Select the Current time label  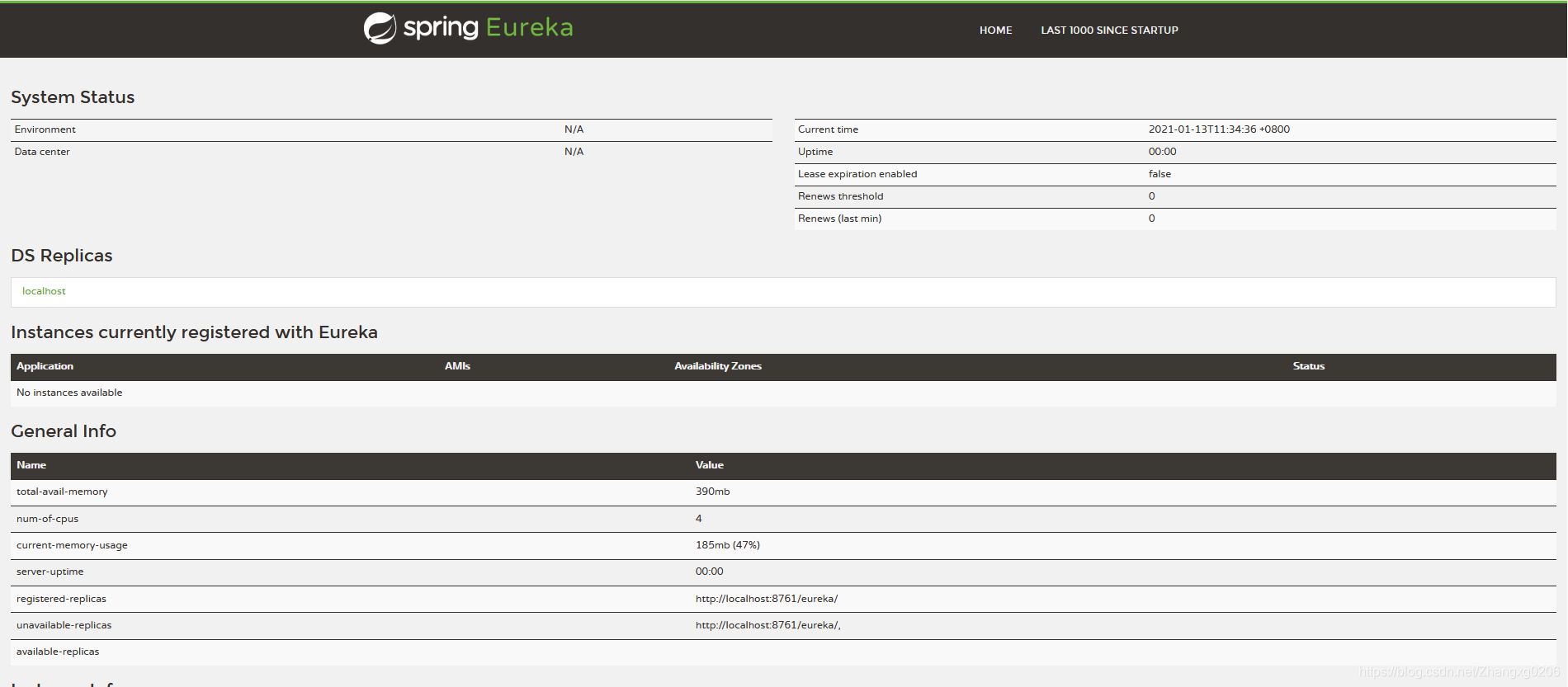tap(828, 129)
